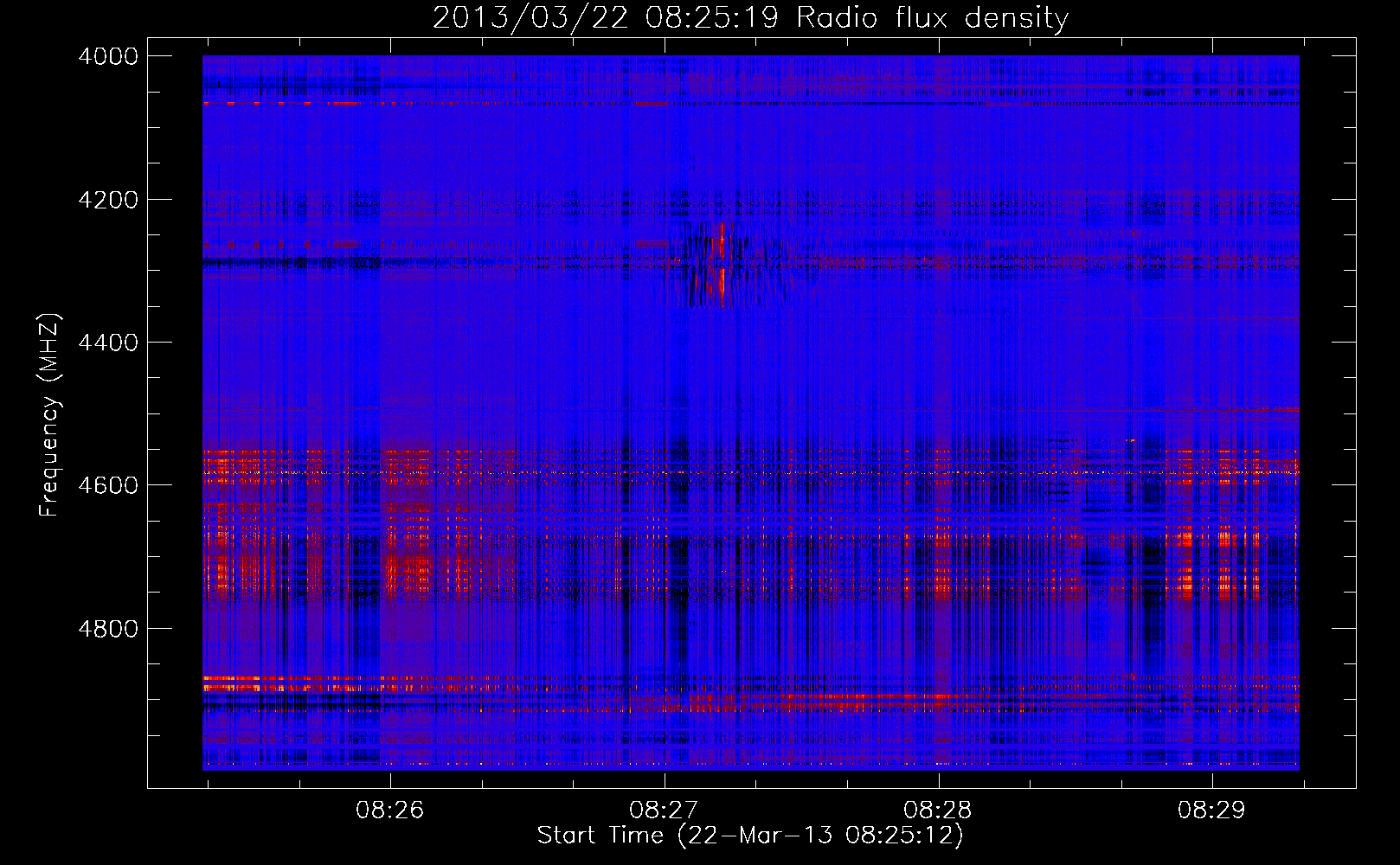Select the 08:29 time axis label

[x=1211, y=811]
